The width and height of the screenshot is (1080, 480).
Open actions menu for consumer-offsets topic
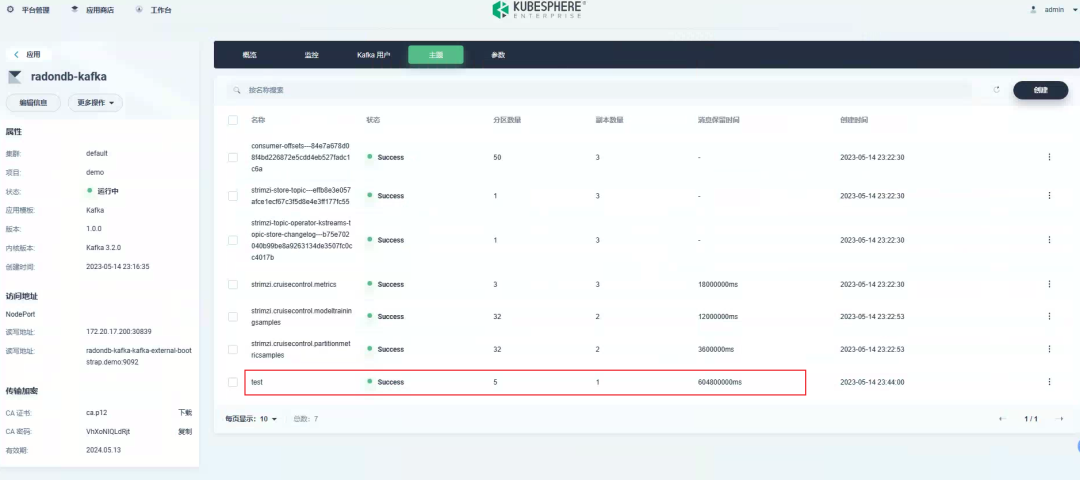[1049, 157]
